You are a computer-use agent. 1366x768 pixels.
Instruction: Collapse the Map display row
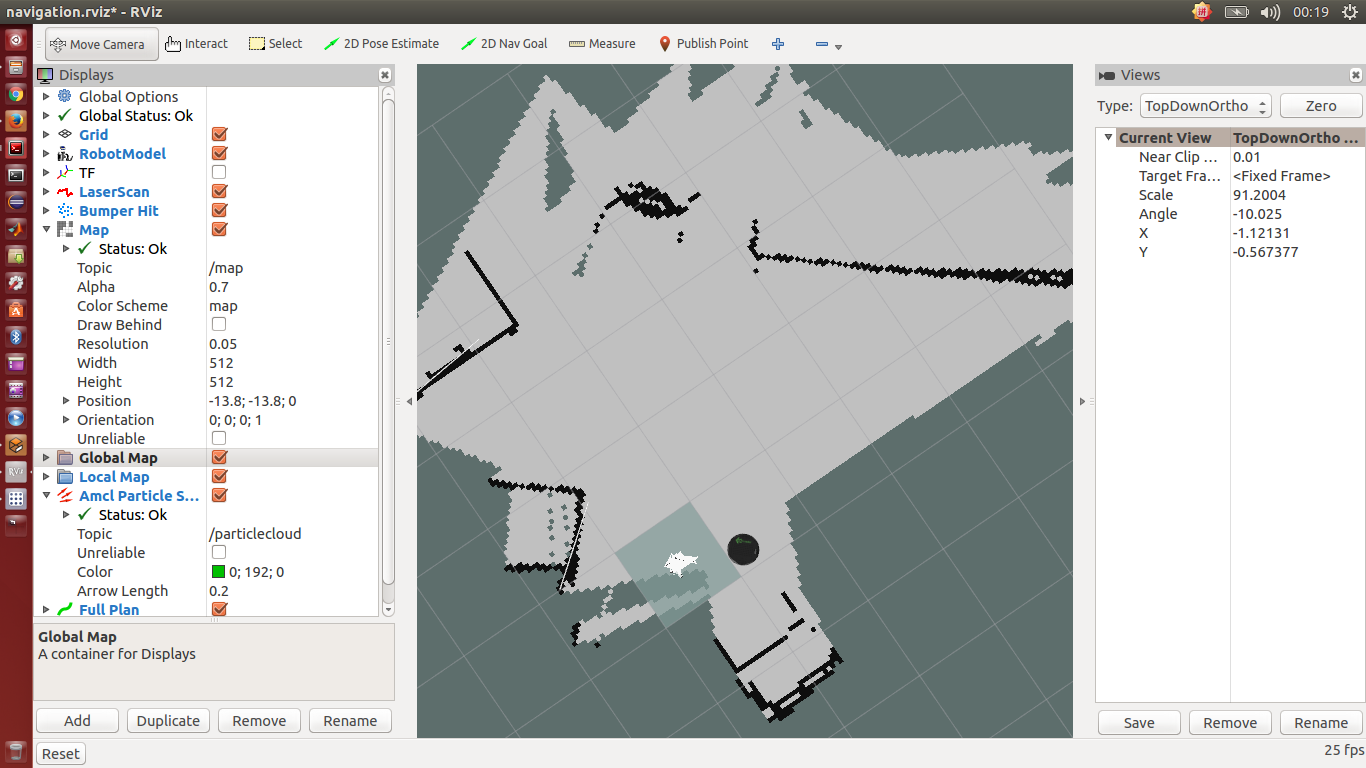pos(45,229)
